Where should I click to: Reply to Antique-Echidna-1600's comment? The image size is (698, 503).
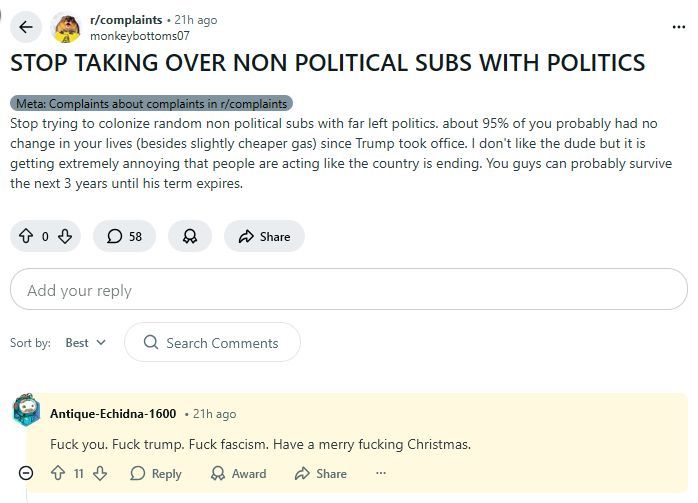click(x=156, y=473)
